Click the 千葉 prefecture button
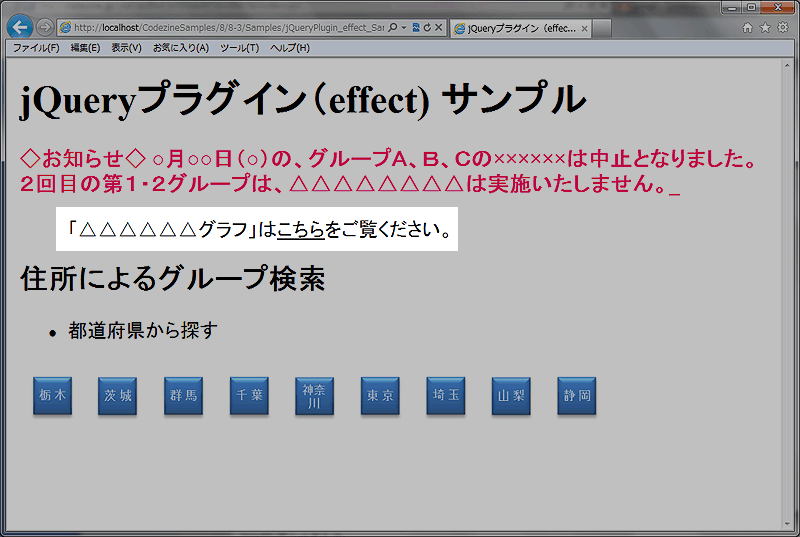Image resolution: width=800 pixels, height=537 pixels. coord(249,396)
